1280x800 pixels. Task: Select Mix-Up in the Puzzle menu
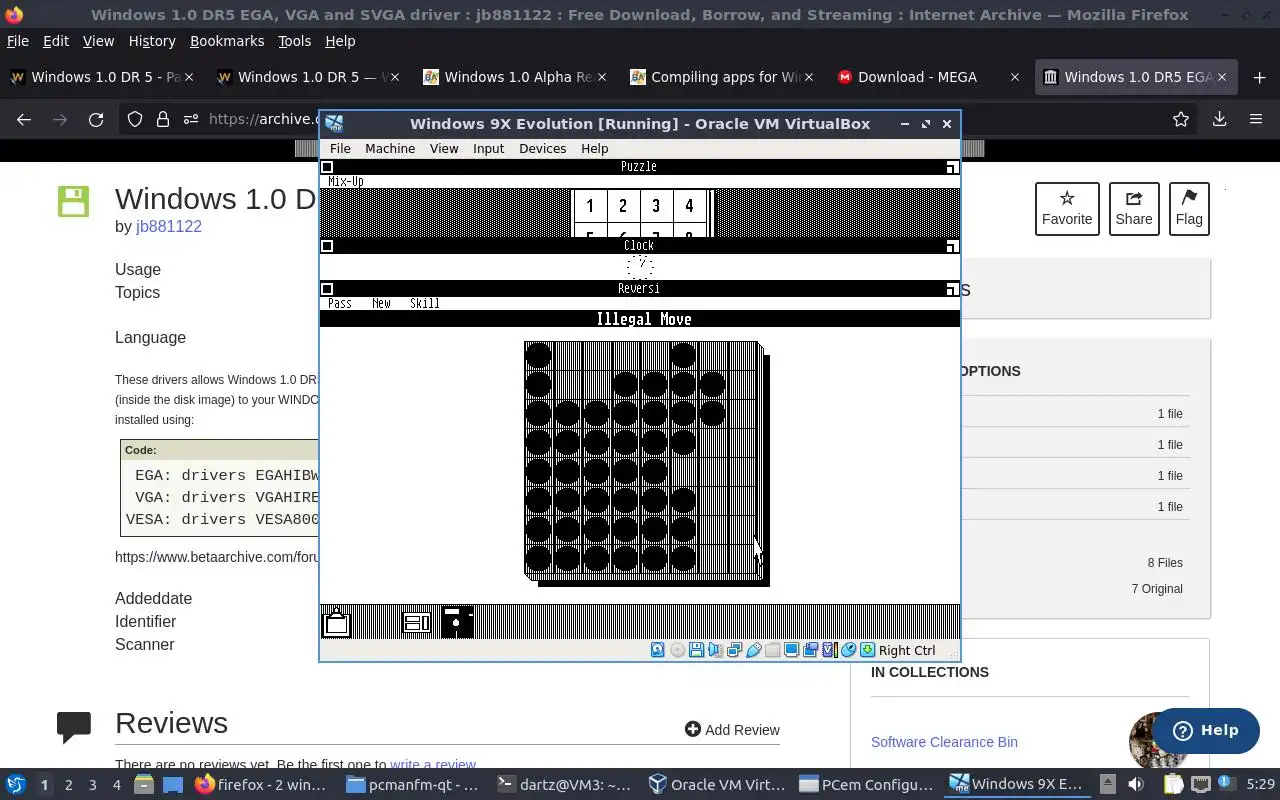click(346, 181)
